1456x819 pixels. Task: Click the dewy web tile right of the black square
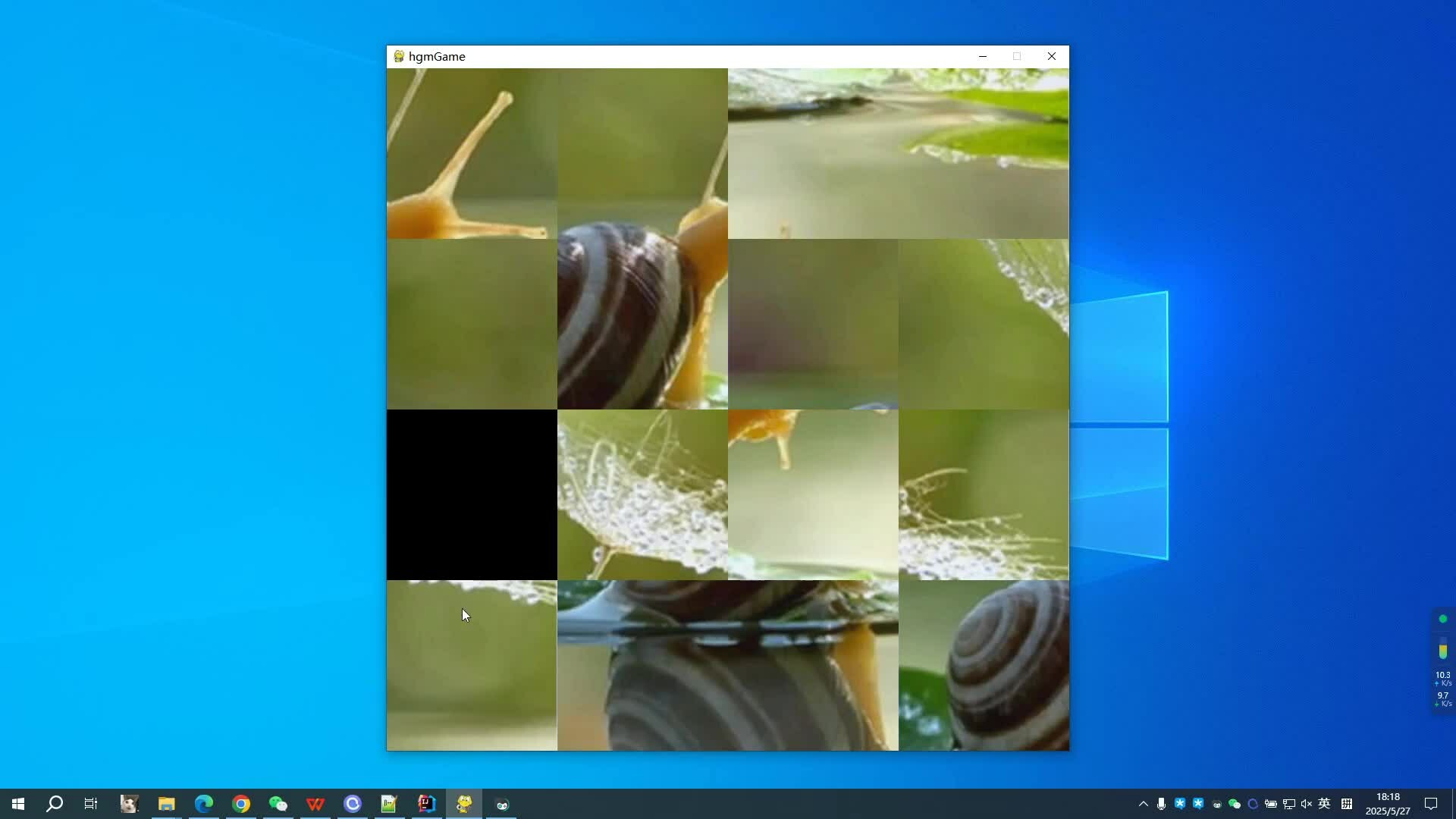(642, 495)
